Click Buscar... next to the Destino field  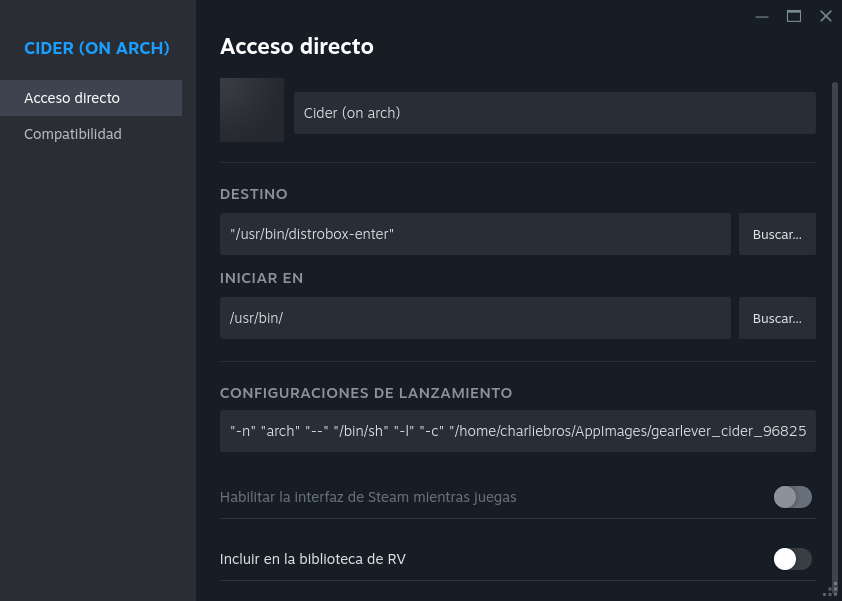pyautogui.click(x=777, y=234)
